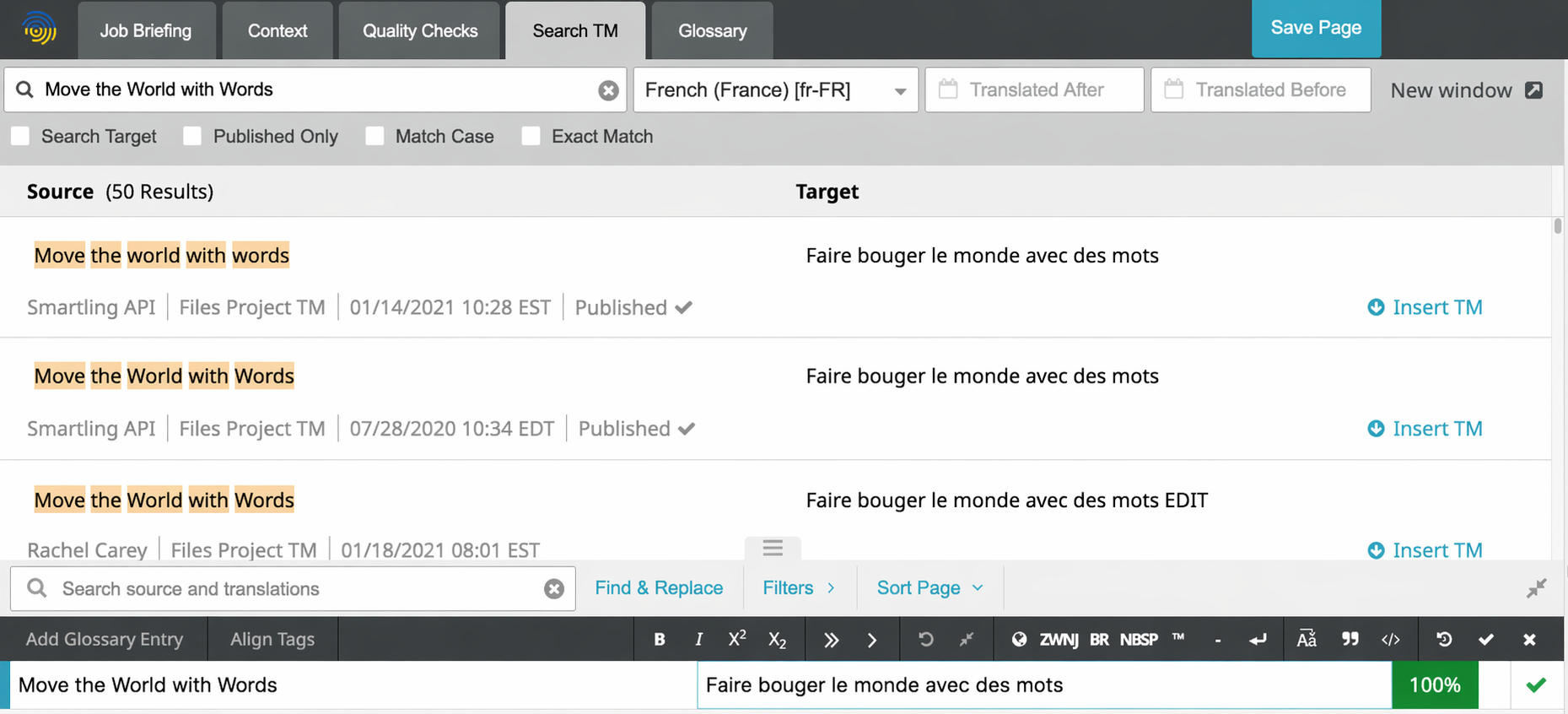Open the French (France) language dropdown
Viewport: 1568px width, 714px height.
point(775,90)
